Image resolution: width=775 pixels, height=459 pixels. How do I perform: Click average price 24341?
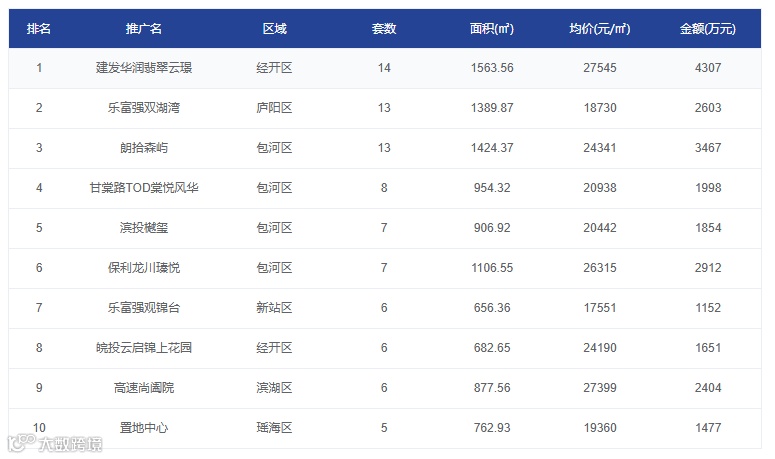click(x=600, y=148)
